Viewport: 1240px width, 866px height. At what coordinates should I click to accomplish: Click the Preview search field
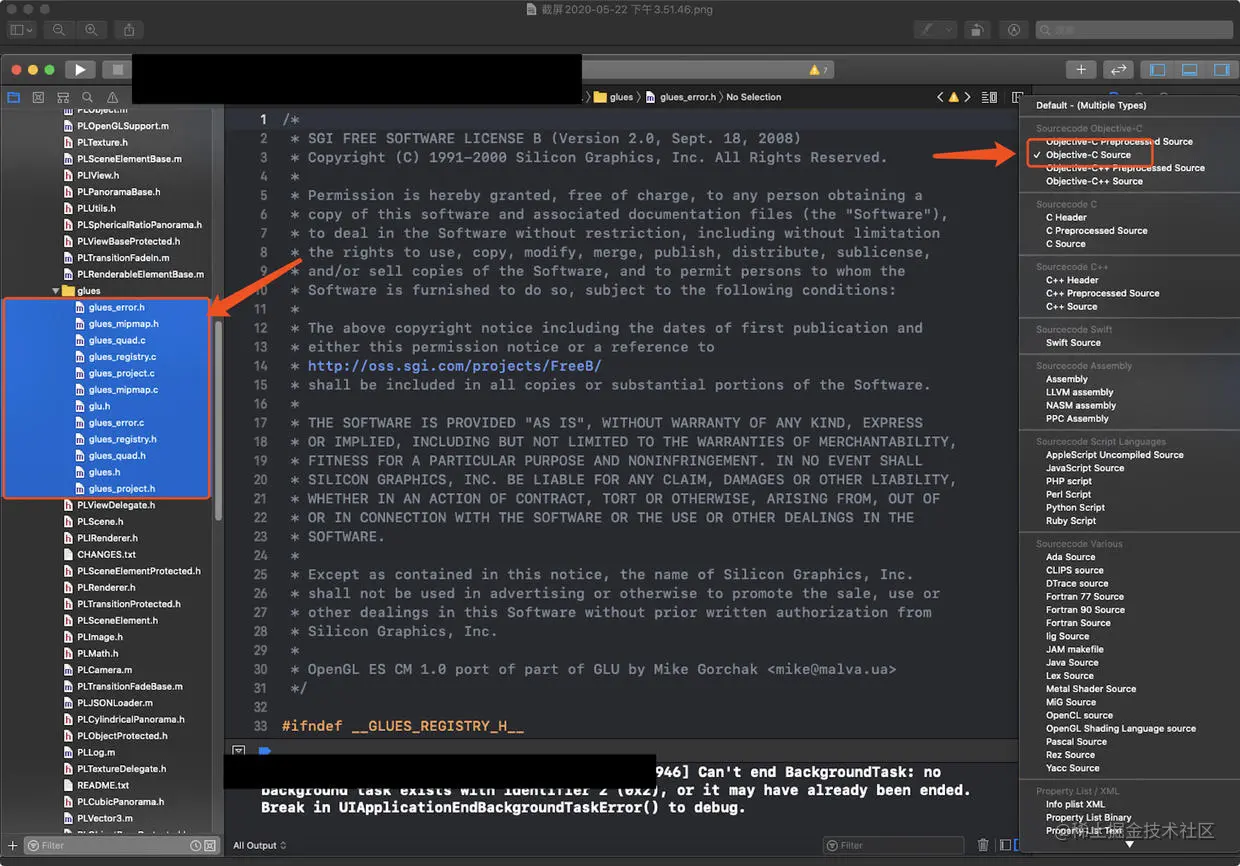1133,30
